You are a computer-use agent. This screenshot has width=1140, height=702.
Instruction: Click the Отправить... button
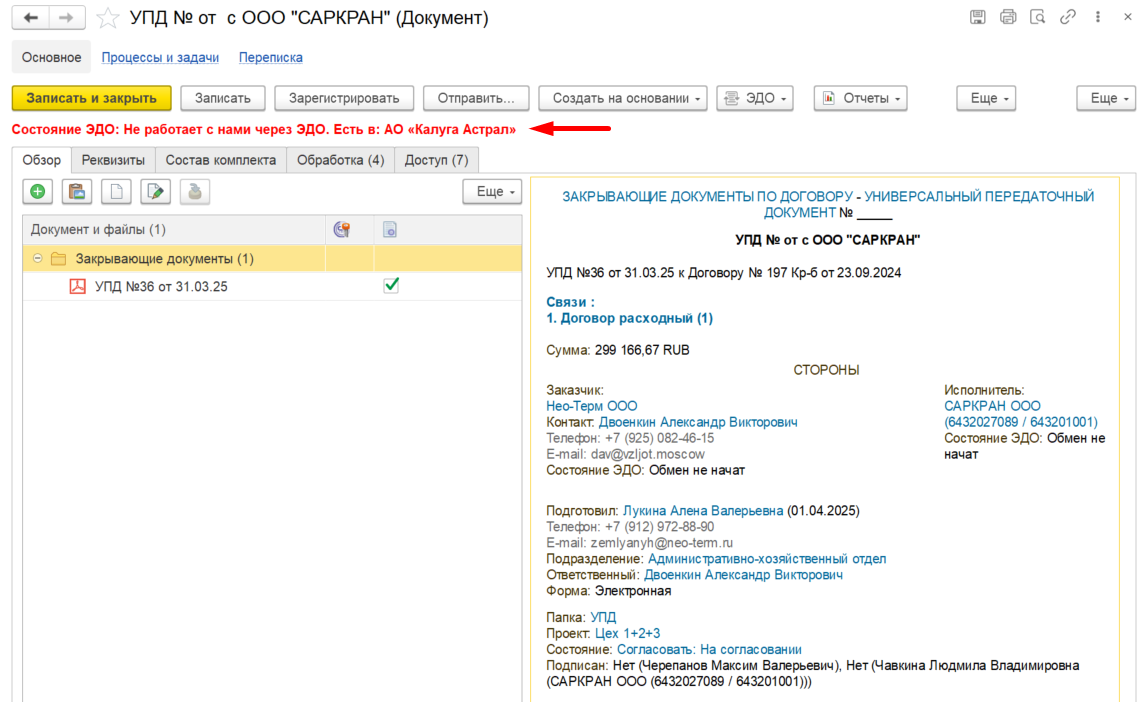click(x=476, y=98)
